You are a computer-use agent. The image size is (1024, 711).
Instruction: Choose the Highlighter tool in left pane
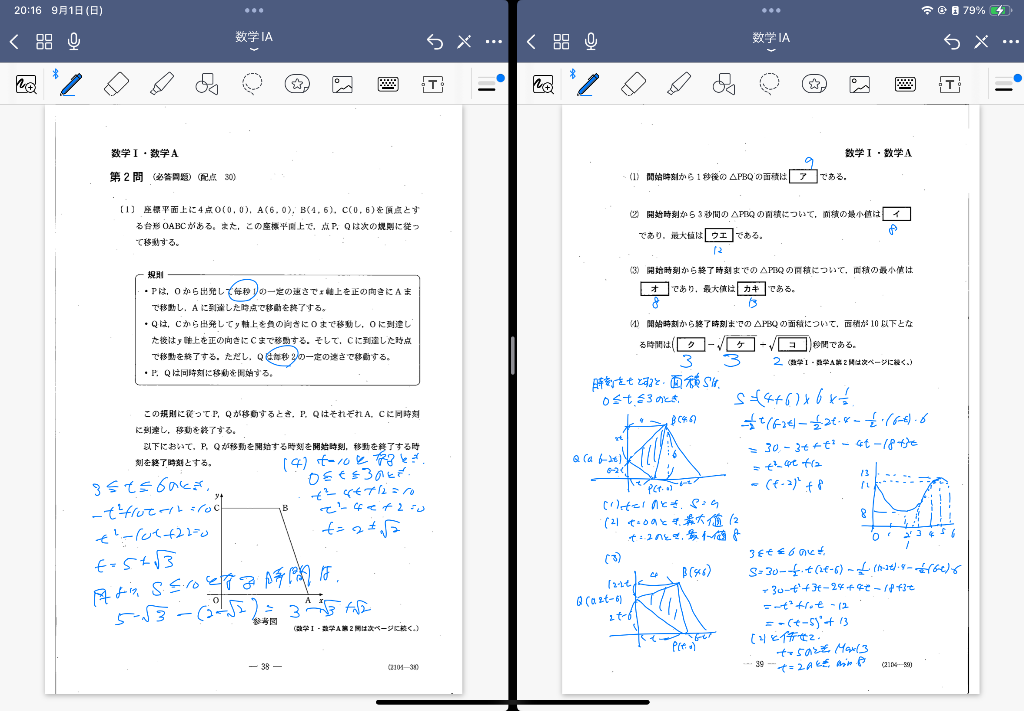pos(162,84)
